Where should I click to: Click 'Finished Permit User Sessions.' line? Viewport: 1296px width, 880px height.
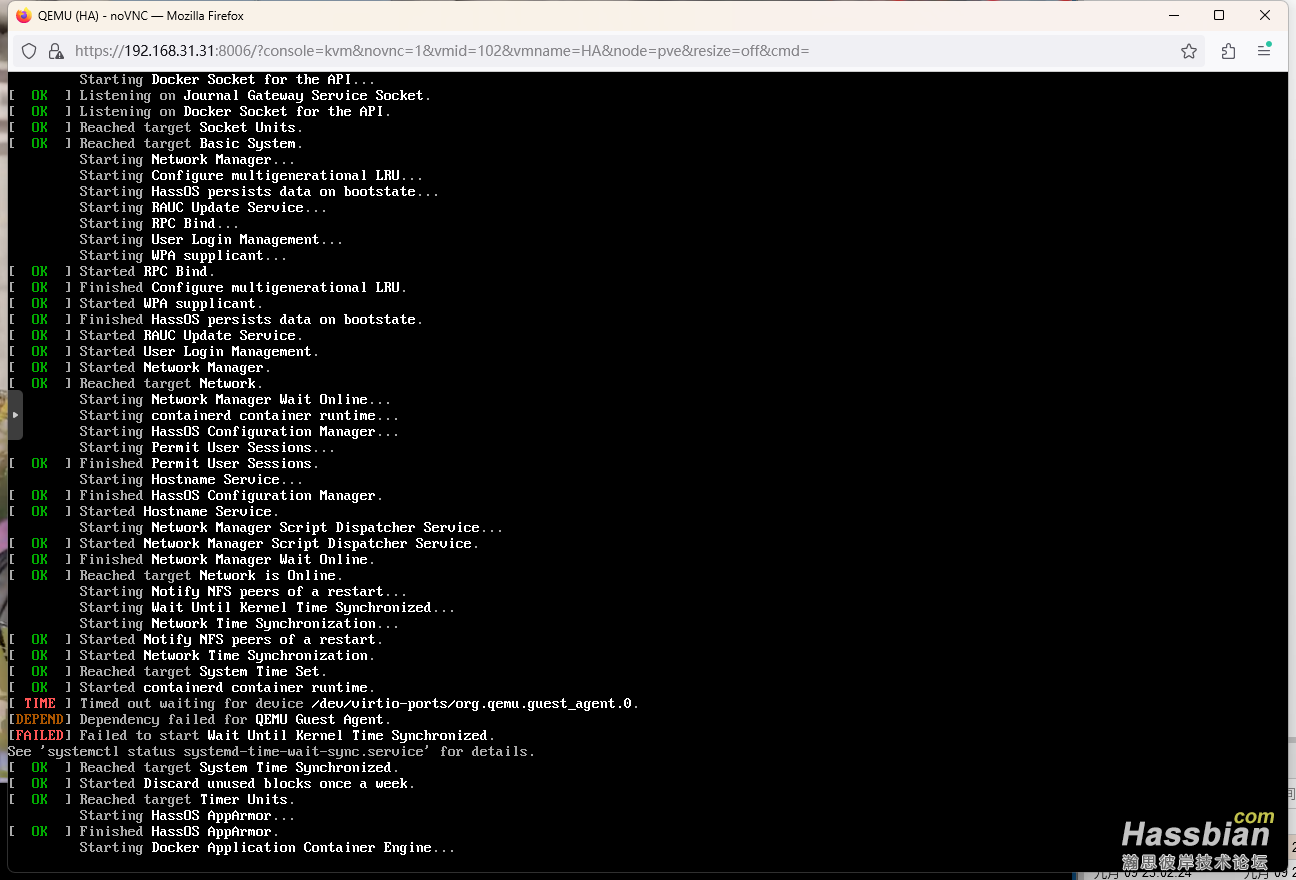(x=199, y=463)
